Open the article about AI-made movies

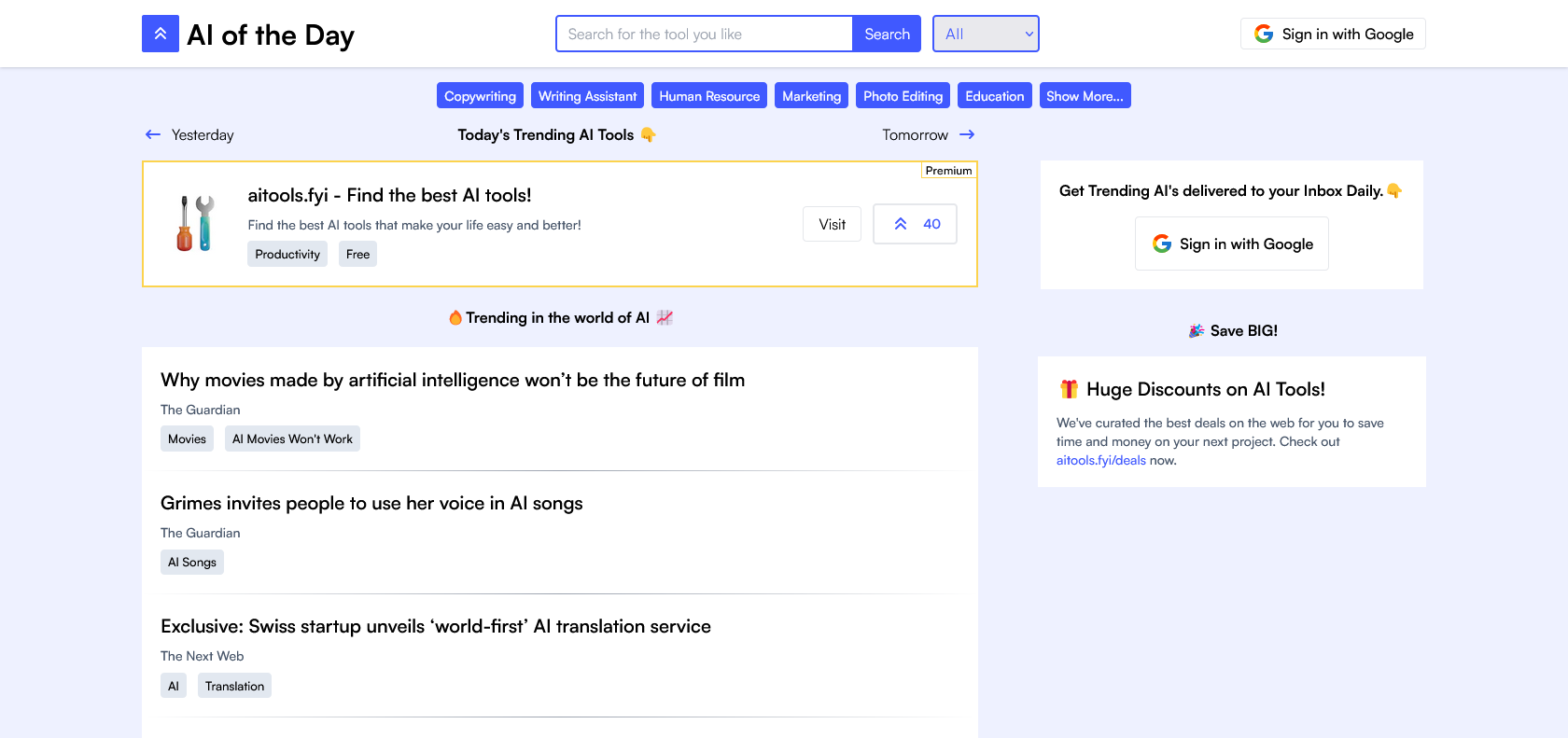point(453,380)
